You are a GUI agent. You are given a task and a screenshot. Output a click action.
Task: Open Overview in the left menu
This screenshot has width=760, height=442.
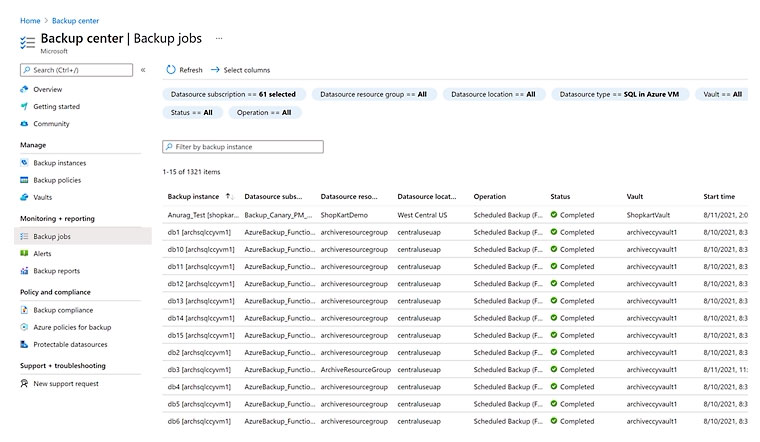pos(48,89)
